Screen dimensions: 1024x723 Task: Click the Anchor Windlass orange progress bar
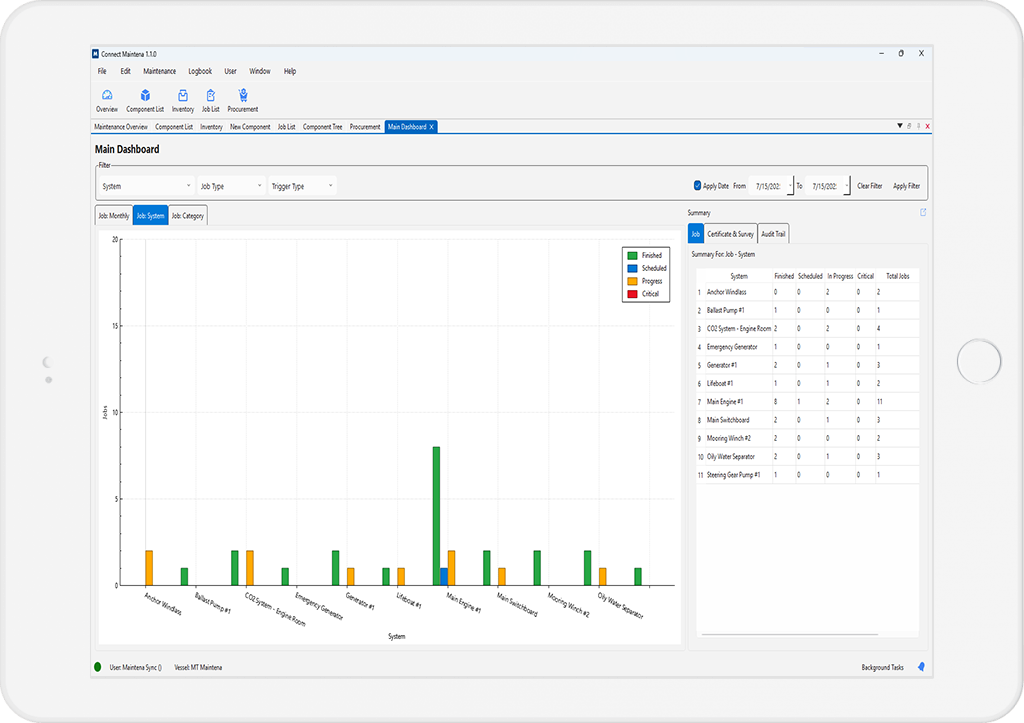click(149, 568)
